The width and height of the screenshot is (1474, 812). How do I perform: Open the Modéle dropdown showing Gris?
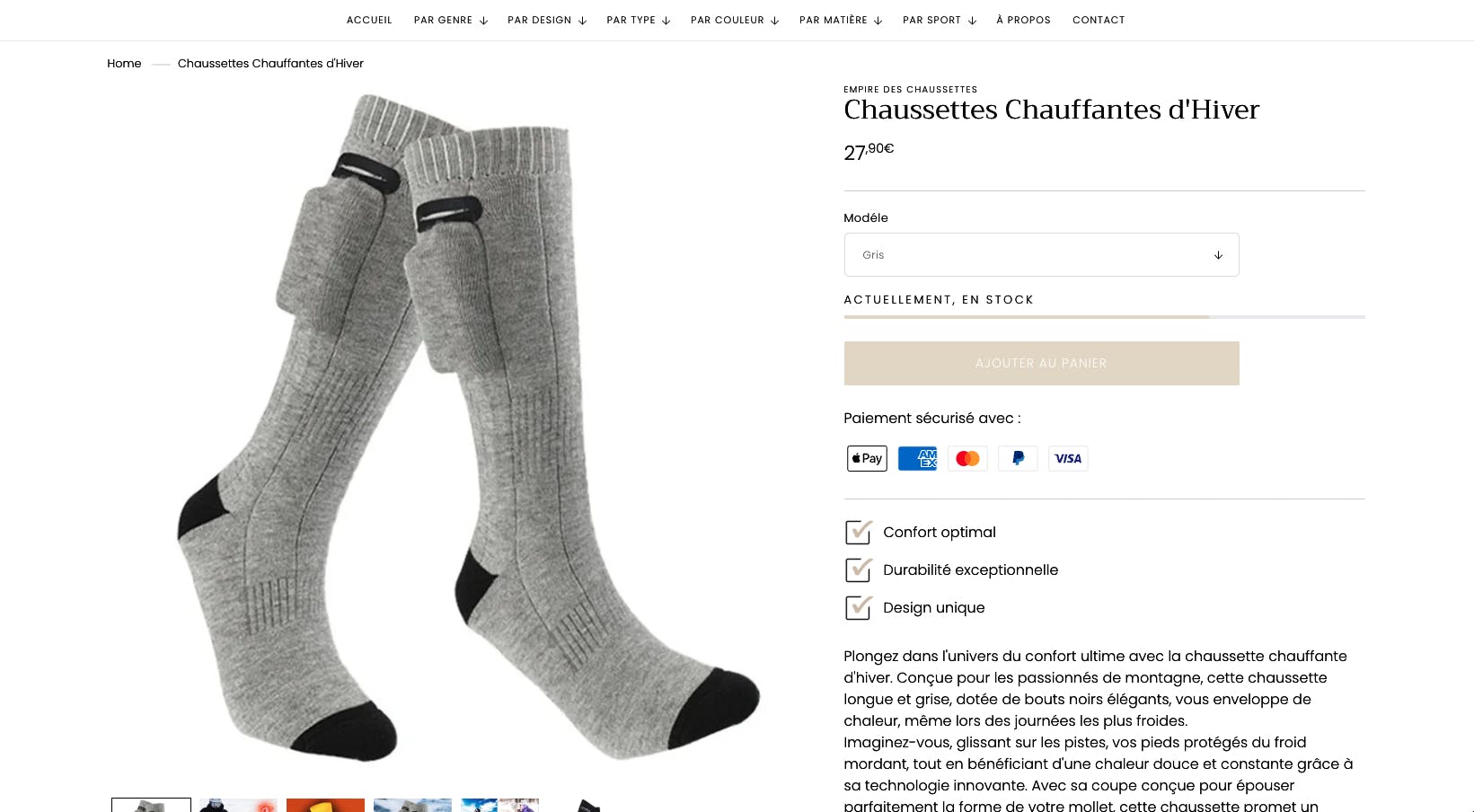(1041, 255)
